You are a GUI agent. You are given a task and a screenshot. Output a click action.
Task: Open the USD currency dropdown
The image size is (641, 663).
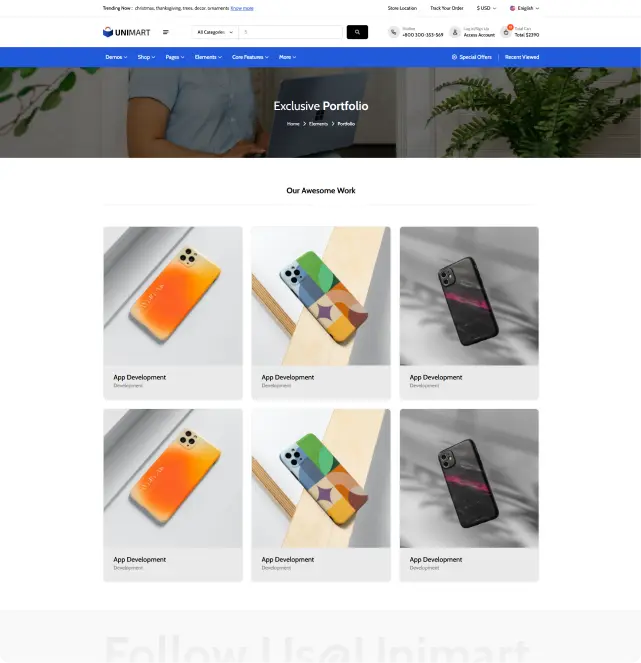[486, 8]
